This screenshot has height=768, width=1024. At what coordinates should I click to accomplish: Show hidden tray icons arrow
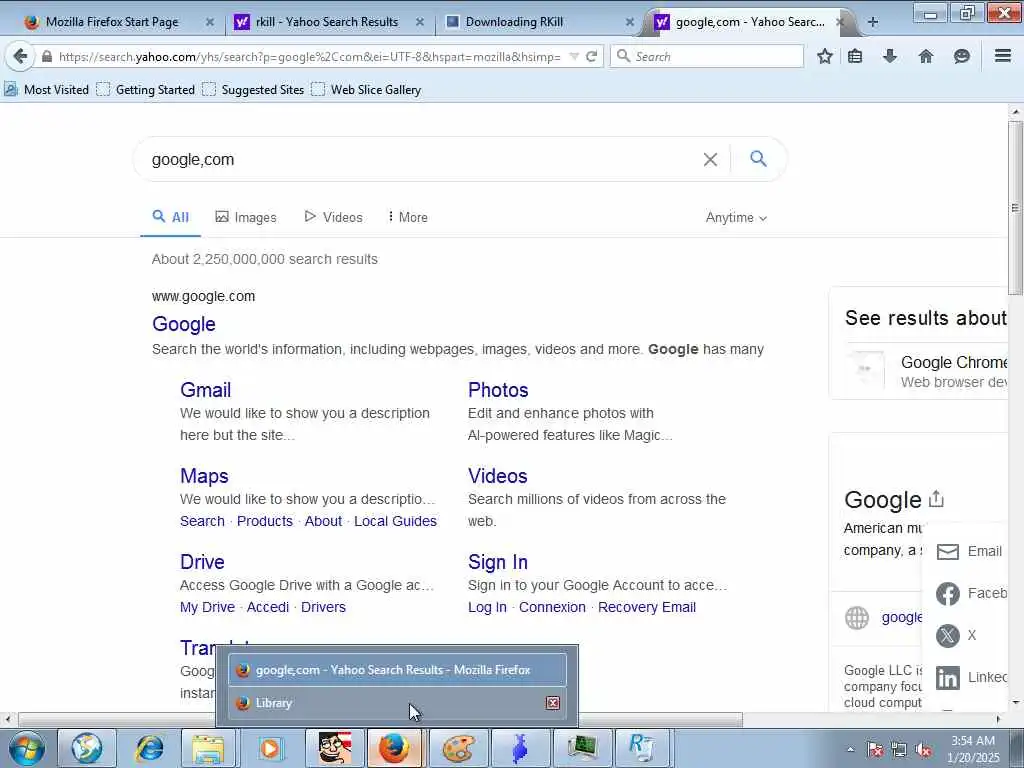pos(850,750)
